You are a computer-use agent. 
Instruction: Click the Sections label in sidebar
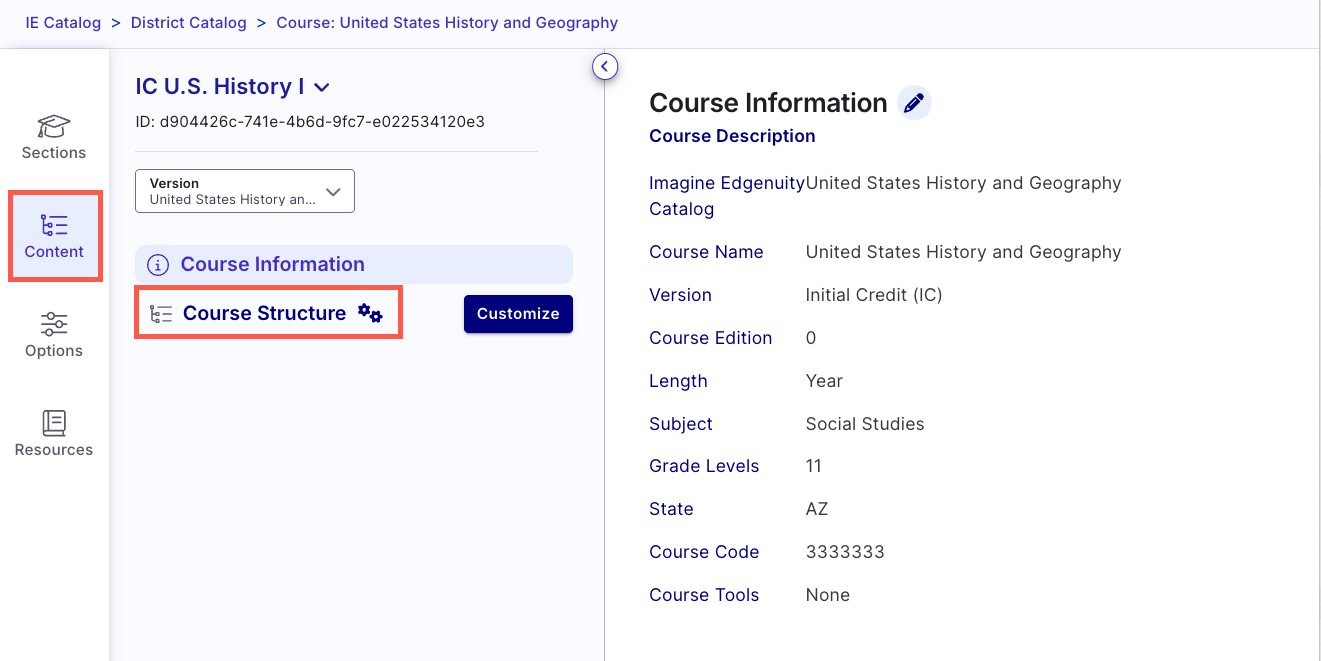(x=54, y=153)
